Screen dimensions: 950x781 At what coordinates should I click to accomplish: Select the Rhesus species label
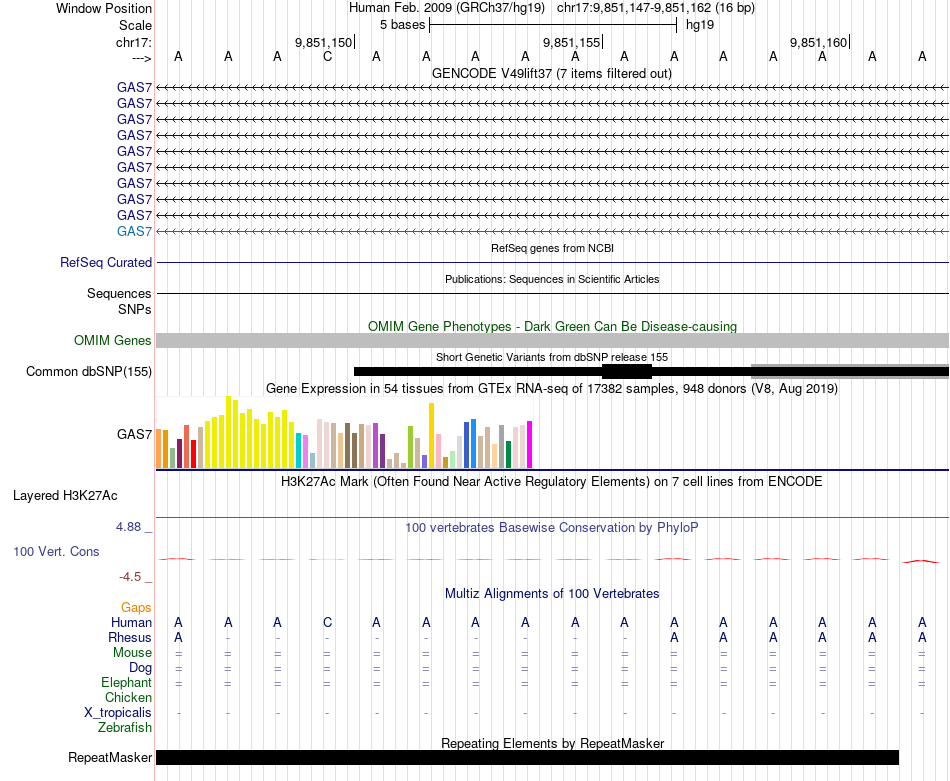(x=130, y=637)
